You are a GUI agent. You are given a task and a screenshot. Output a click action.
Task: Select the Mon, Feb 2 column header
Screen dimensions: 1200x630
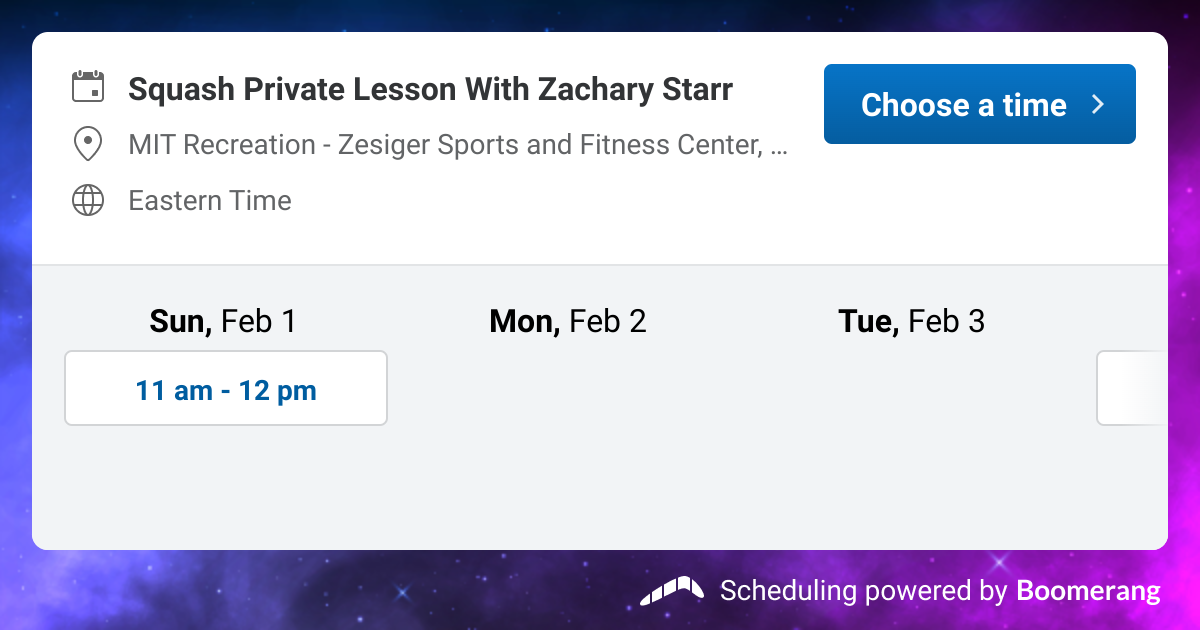(x=567, y=321)
